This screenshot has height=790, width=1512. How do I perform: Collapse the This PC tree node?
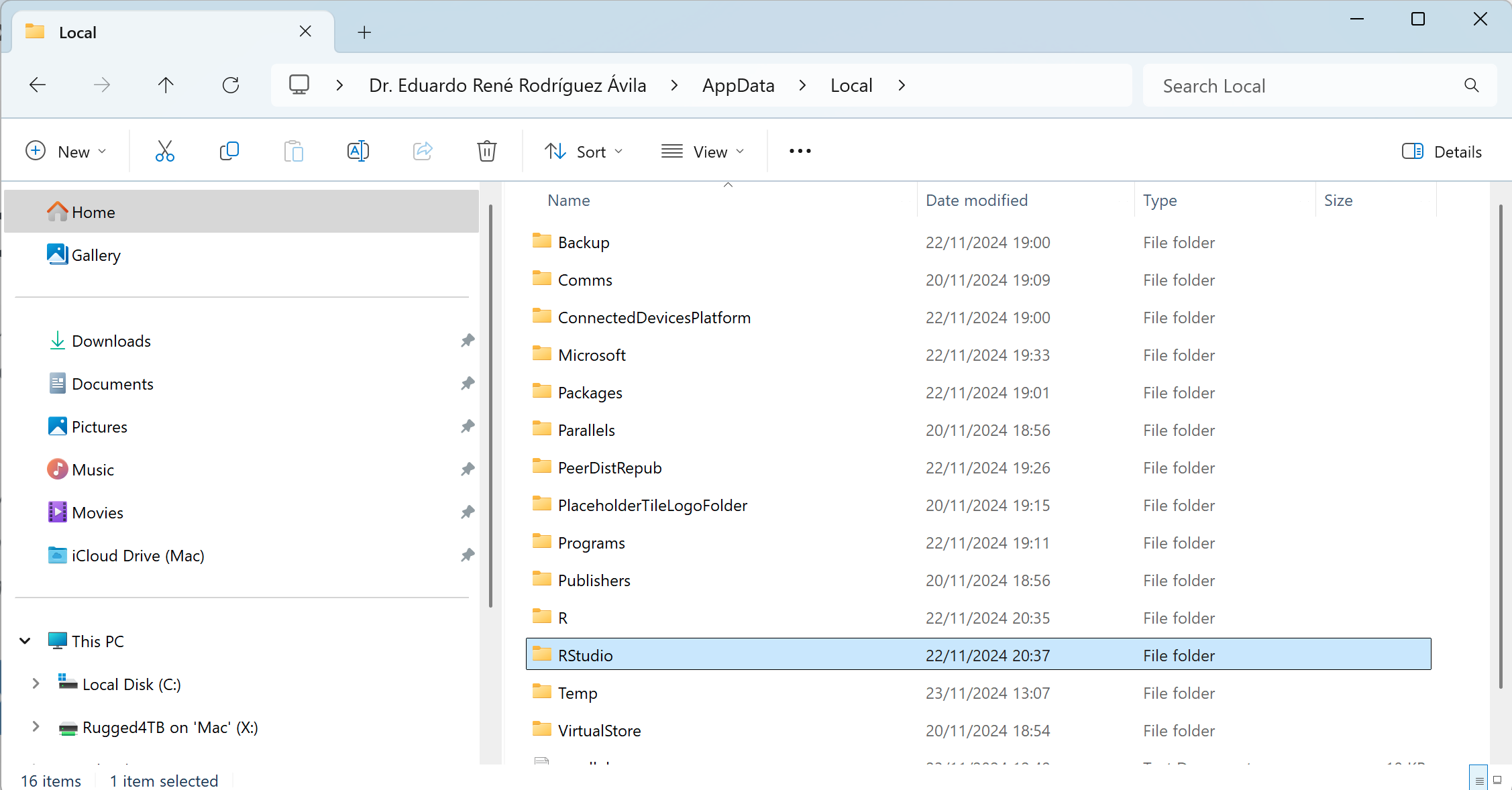(x=25, y=640)
